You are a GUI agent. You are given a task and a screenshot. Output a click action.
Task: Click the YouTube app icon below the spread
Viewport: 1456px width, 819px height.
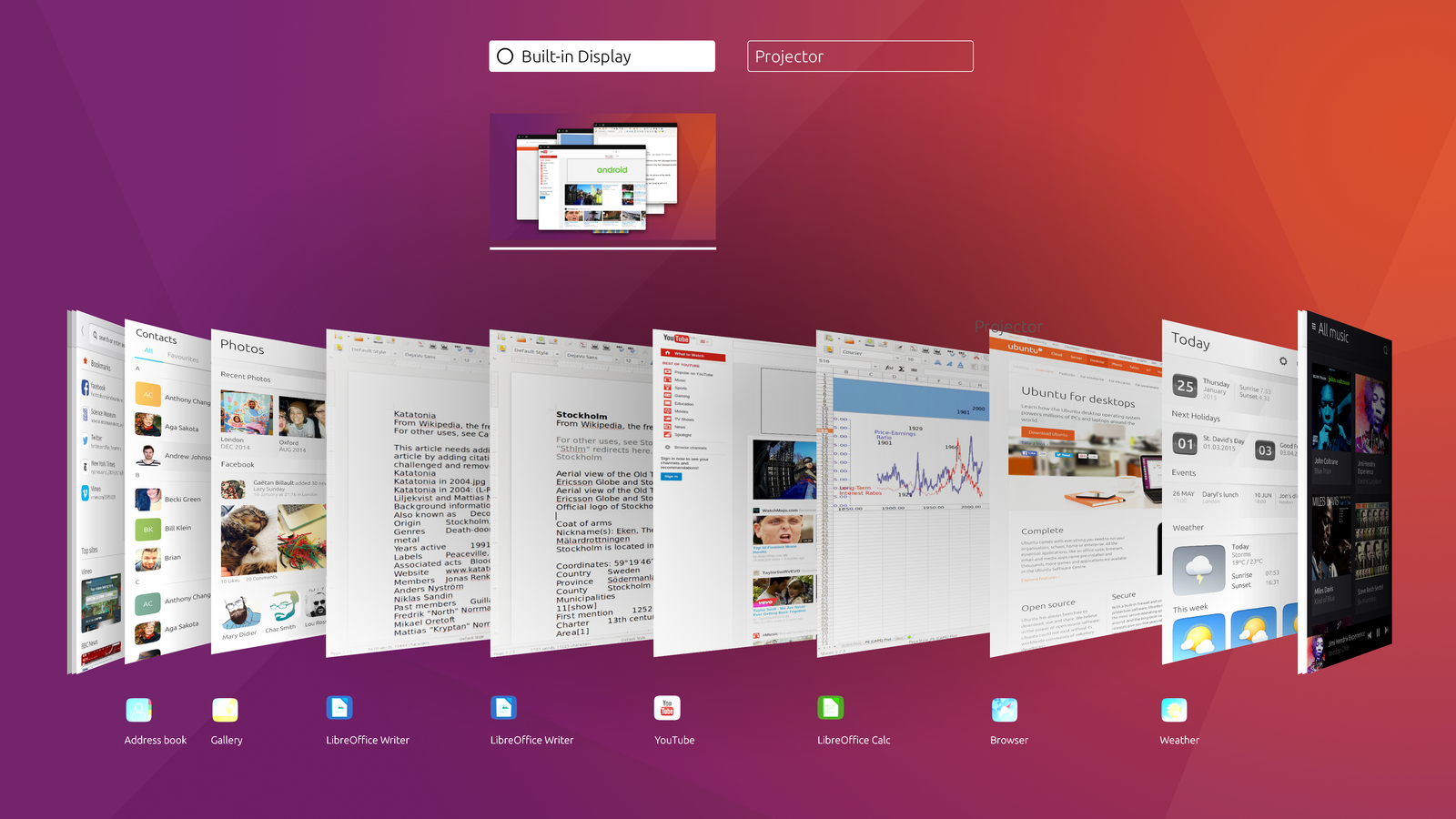(x=667, y=708)
